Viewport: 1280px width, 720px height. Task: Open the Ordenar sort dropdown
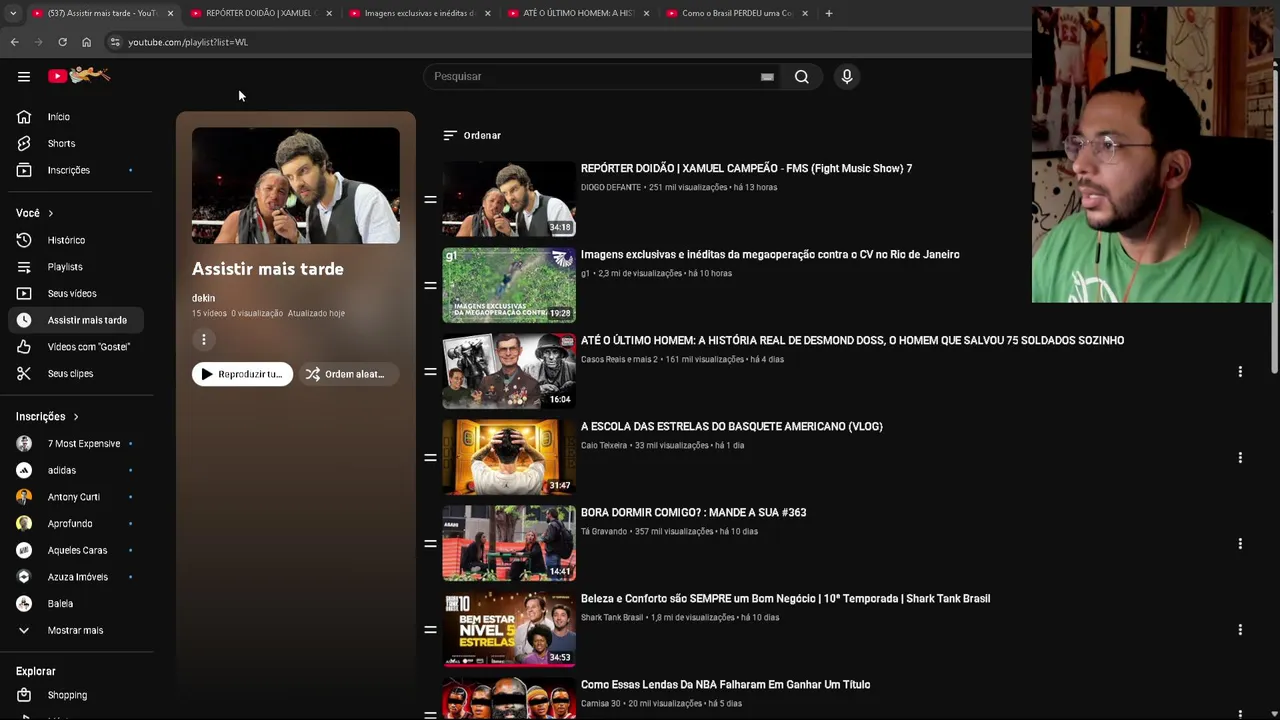point(472,135)
